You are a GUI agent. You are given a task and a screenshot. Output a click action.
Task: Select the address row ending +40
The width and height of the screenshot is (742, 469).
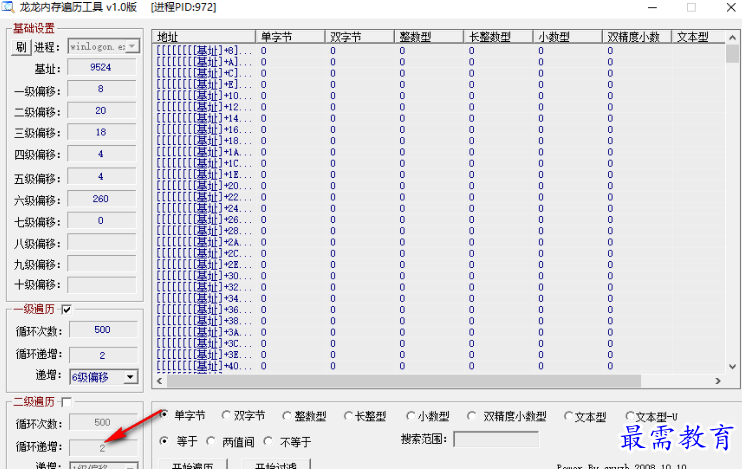point(204,366)
